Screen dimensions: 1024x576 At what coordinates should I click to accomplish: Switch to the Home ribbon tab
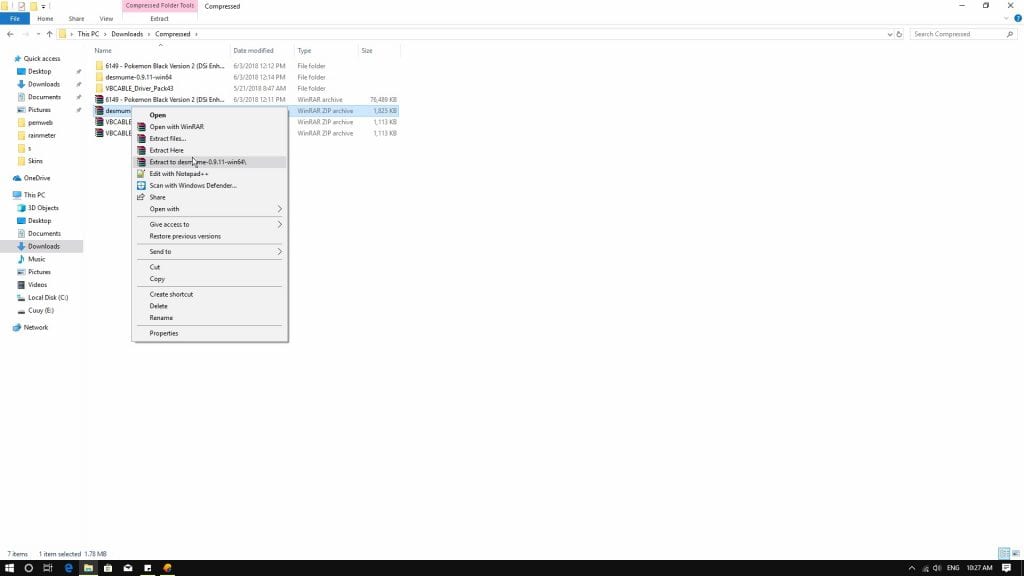pyautogui.click(x=45, y=19)
